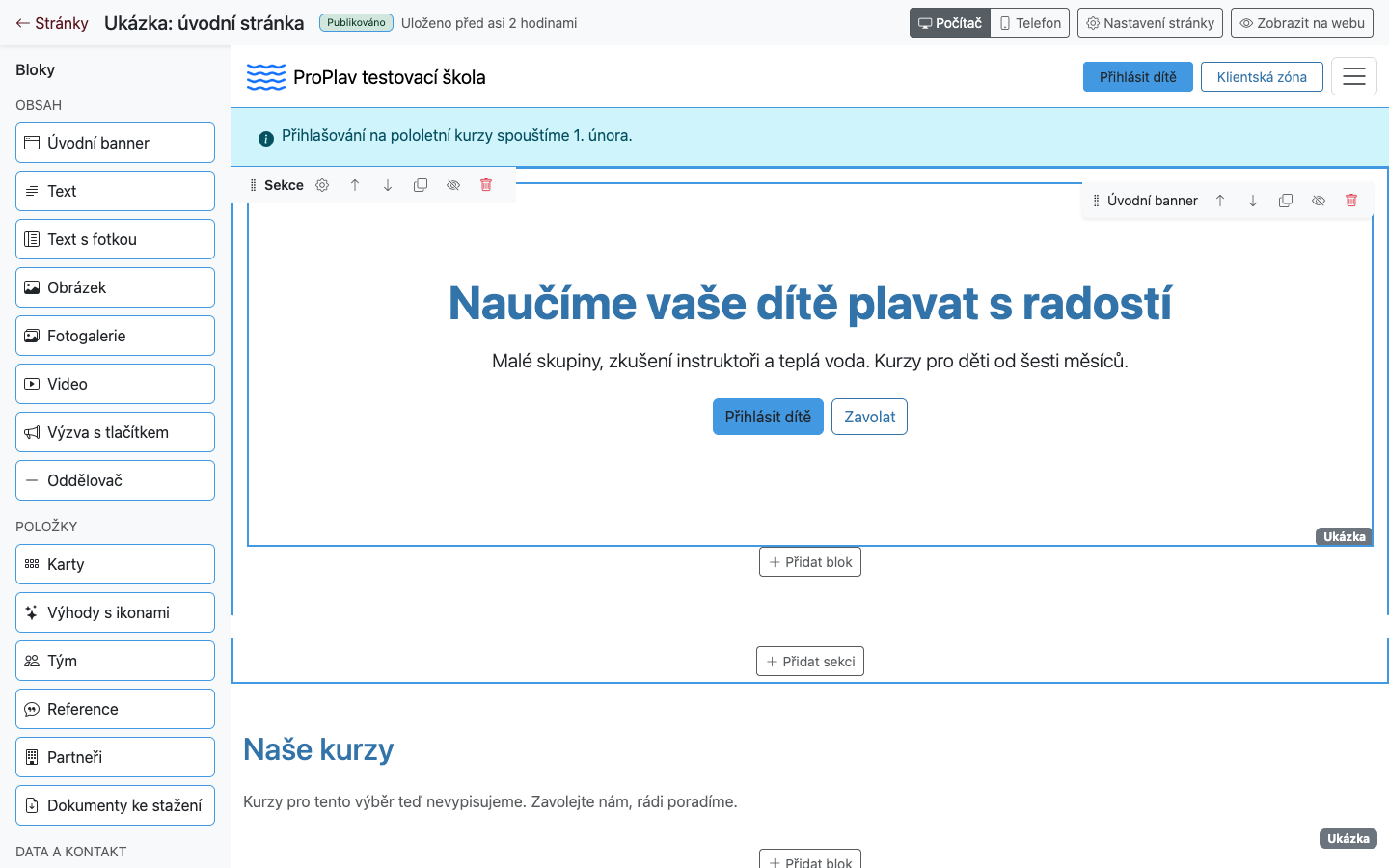Viewport: 1389px width, 868px height.
Task: Delete the Sekce section trash icon
Action: [486, 185]
